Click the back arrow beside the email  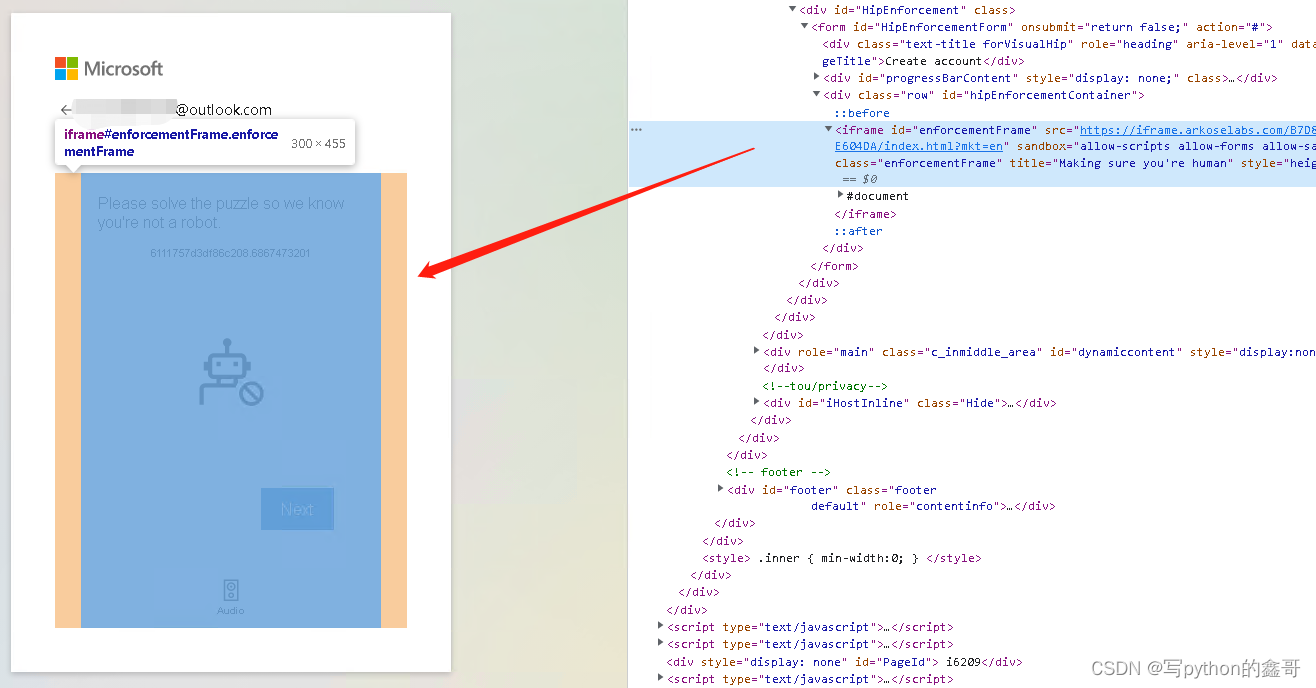coord(66,110)
